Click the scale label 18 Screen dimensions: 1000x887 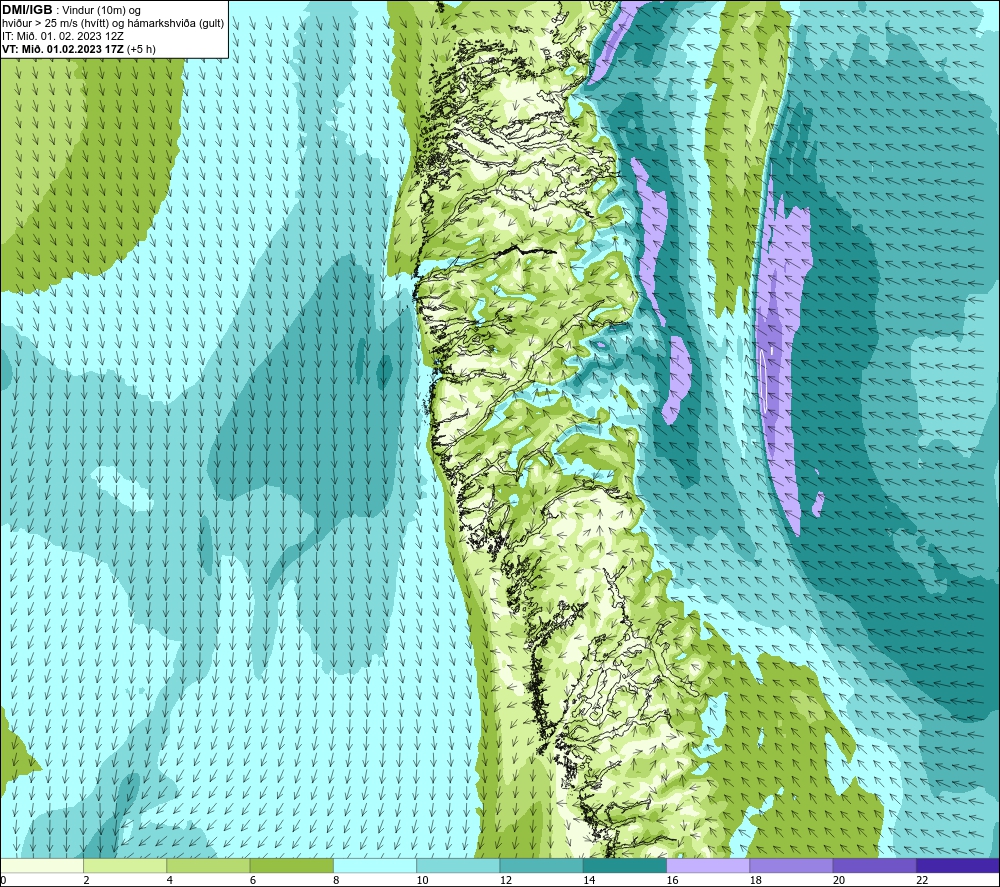pos(755,880)
